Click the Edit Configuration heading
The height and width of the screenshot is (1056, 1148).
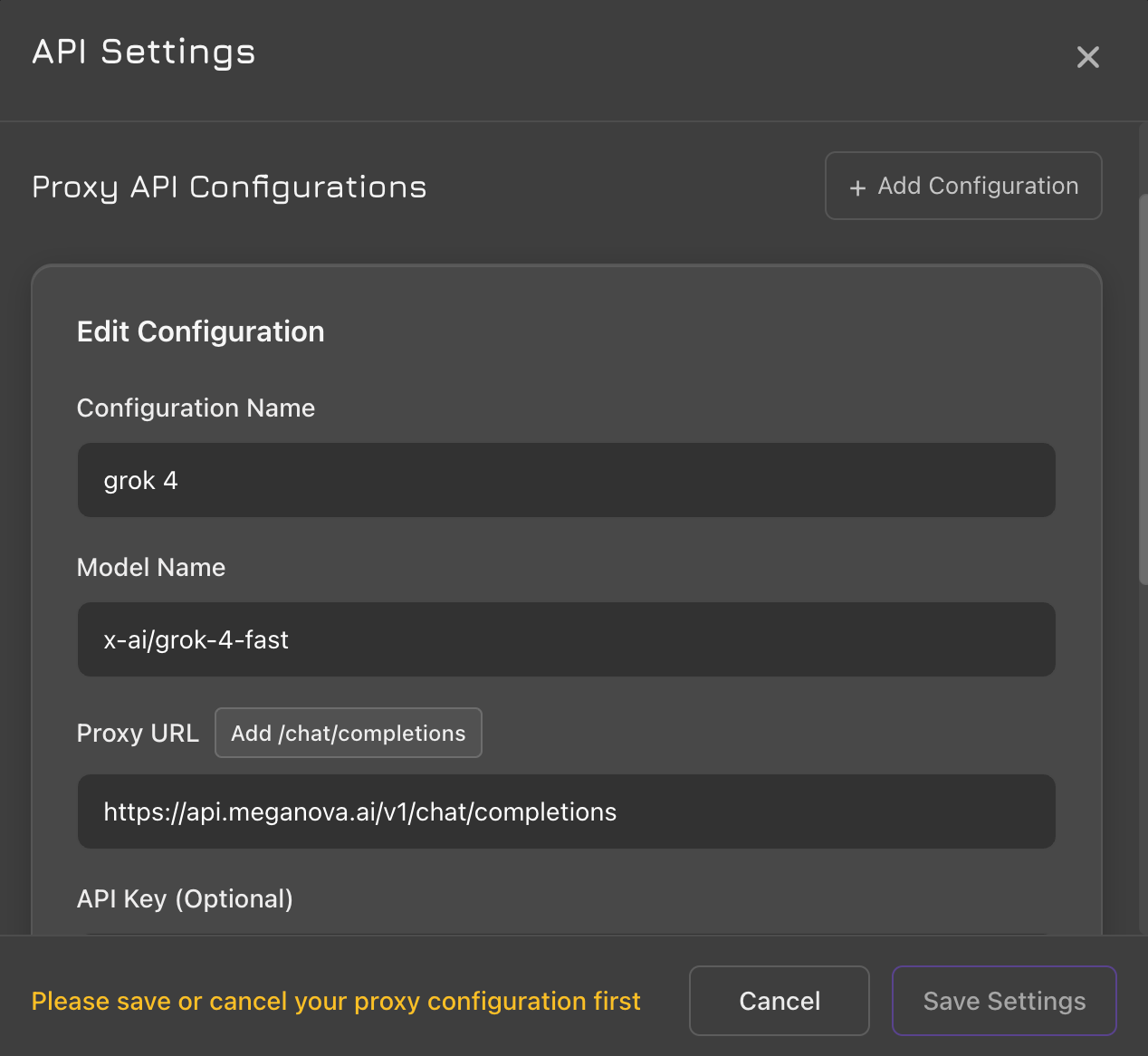tap(200, 332)
